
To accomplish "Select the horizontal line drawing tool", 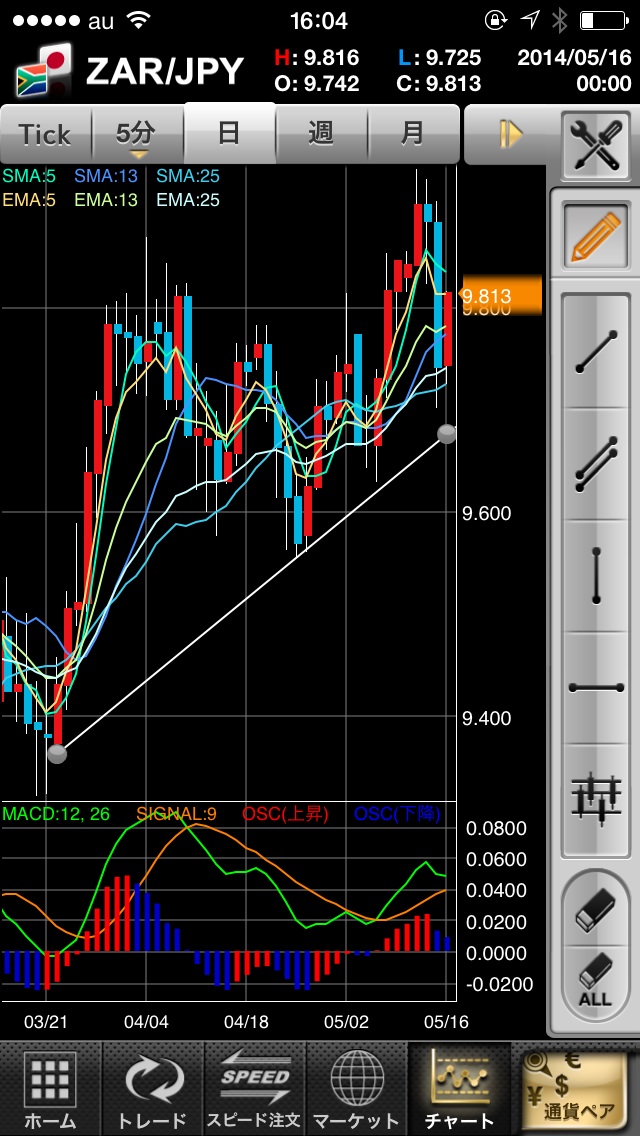I will (596, 688).
